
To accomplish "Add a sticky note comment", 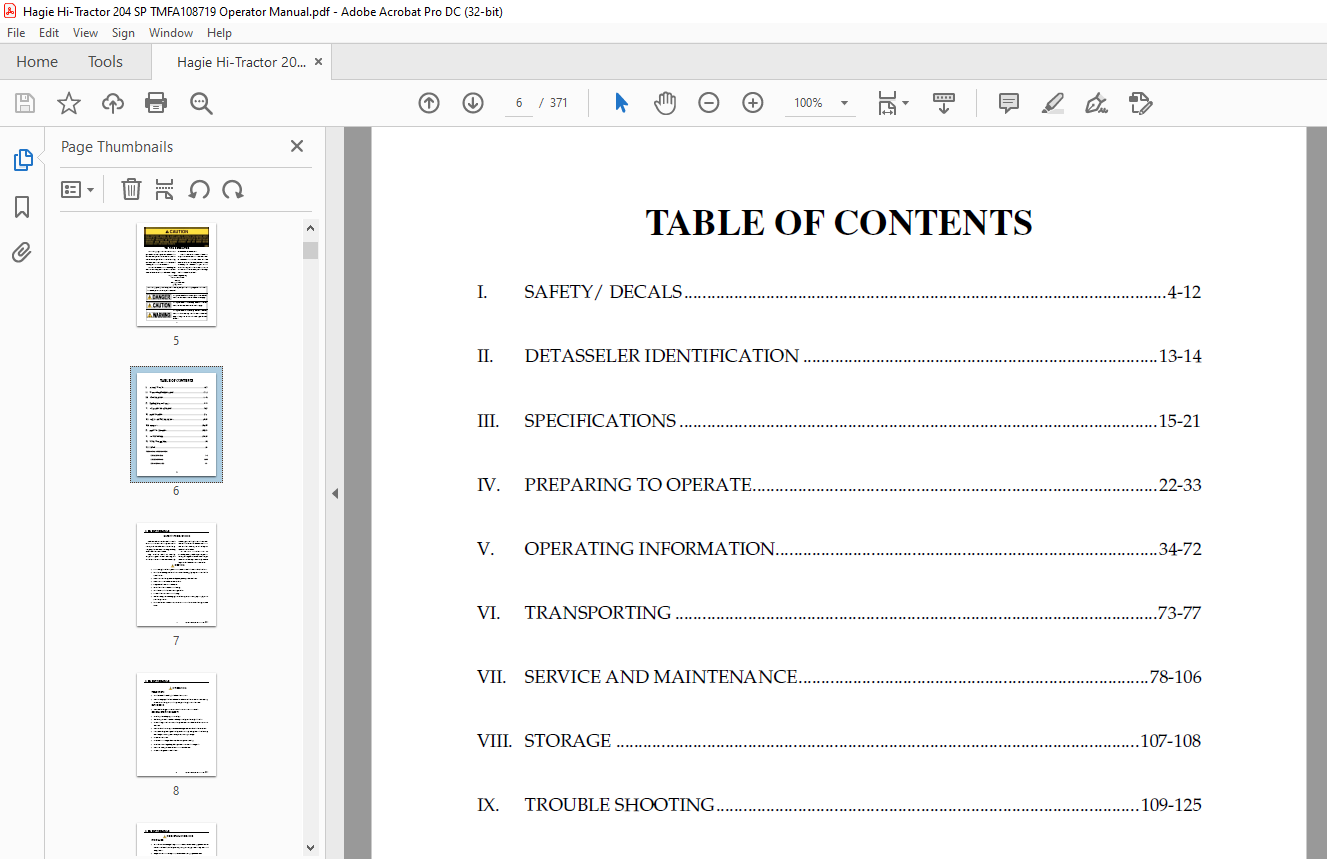I will coord(1009,103).
